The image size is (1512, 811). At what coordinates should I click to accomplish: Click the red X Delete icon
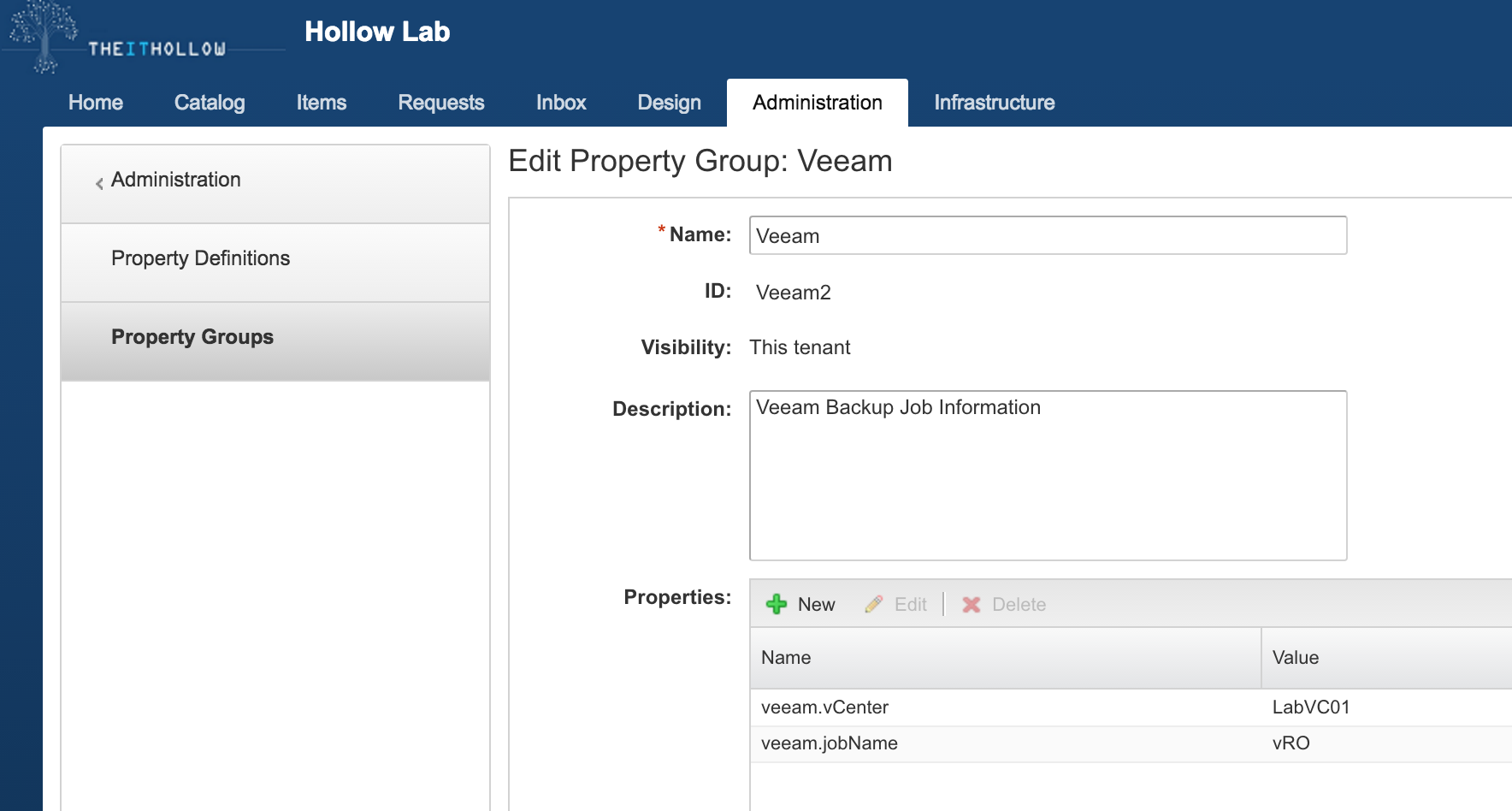(x=972, y=605)
